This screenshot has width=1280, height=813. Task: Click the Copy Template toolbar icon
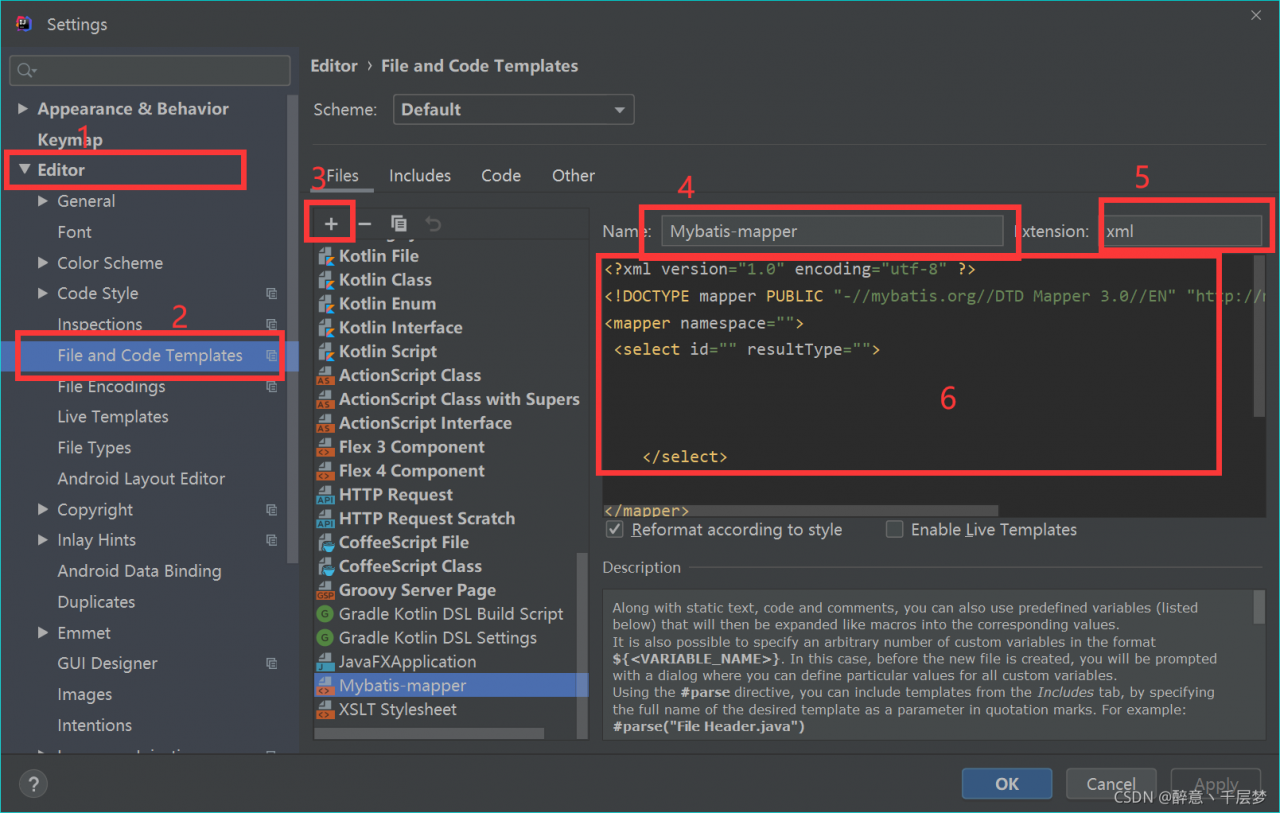pyautogui.click(x=399, y=224)
